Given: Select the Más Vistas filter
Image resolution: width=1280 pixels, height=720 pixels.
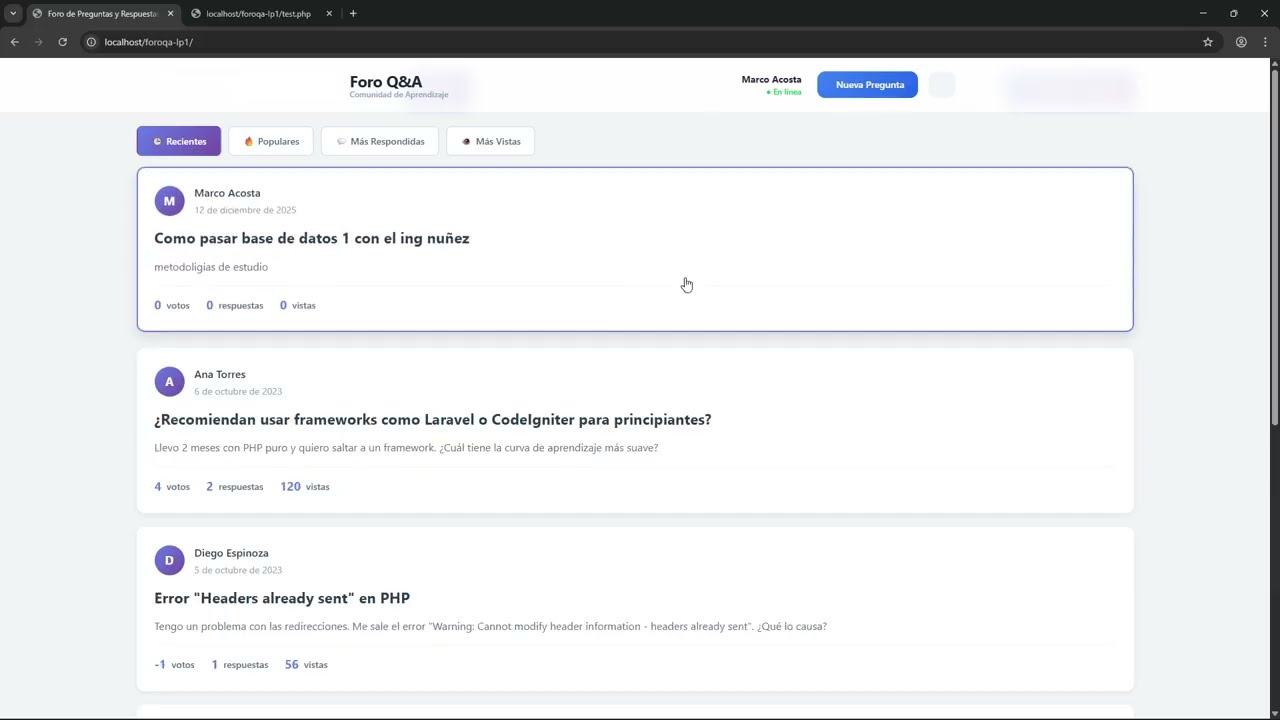Looking at the screenshot, I should [x=491, y=141].
